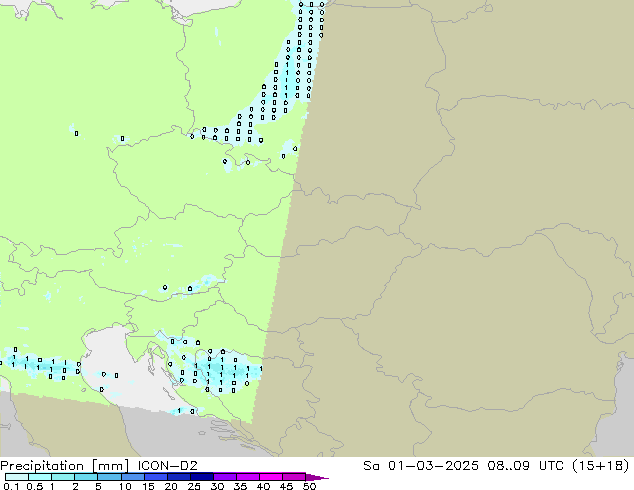This screenshot has width=634, height=490.
Task: Click the "25" legend value
Action: coord(194,486)
